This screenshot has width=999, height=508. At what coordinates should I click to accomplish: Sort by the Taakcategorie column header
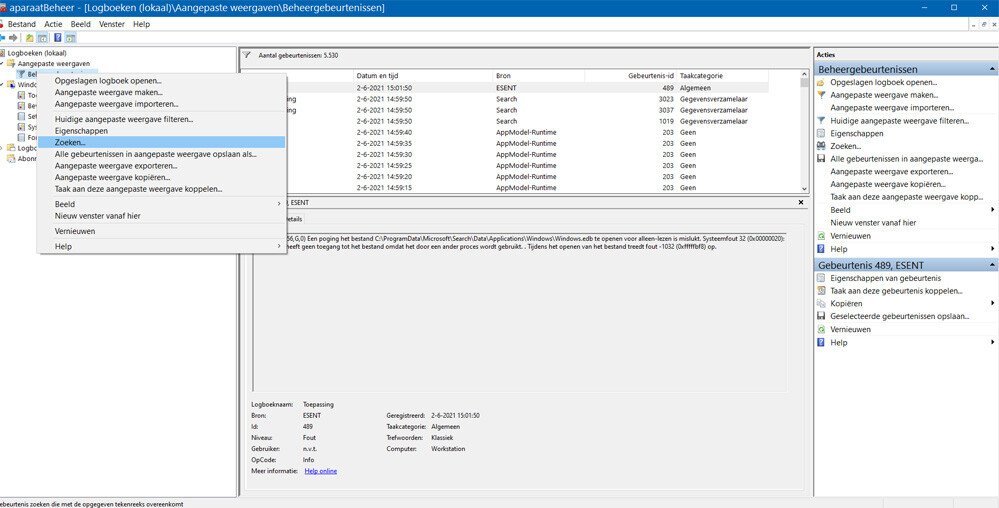(x=722, y=75)
